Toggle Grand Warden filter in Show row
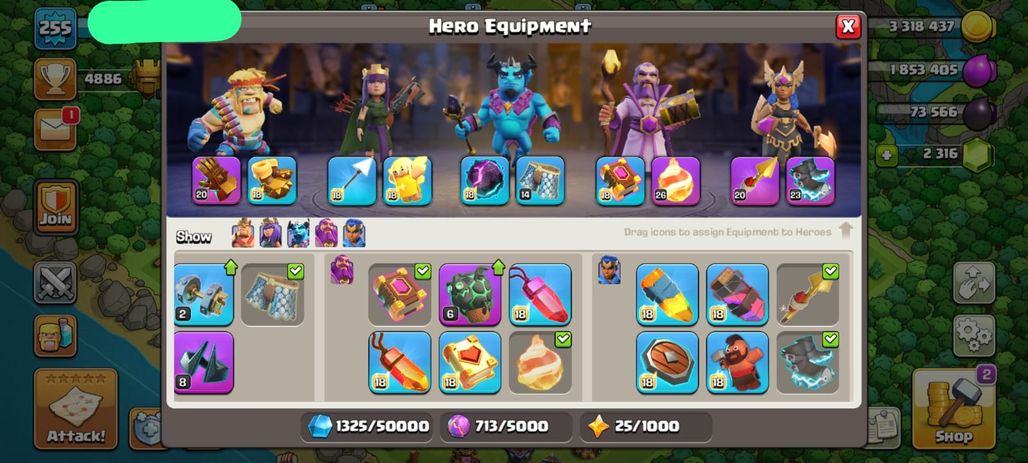This screenshot has height=463, width=1028. click(326, 233)
